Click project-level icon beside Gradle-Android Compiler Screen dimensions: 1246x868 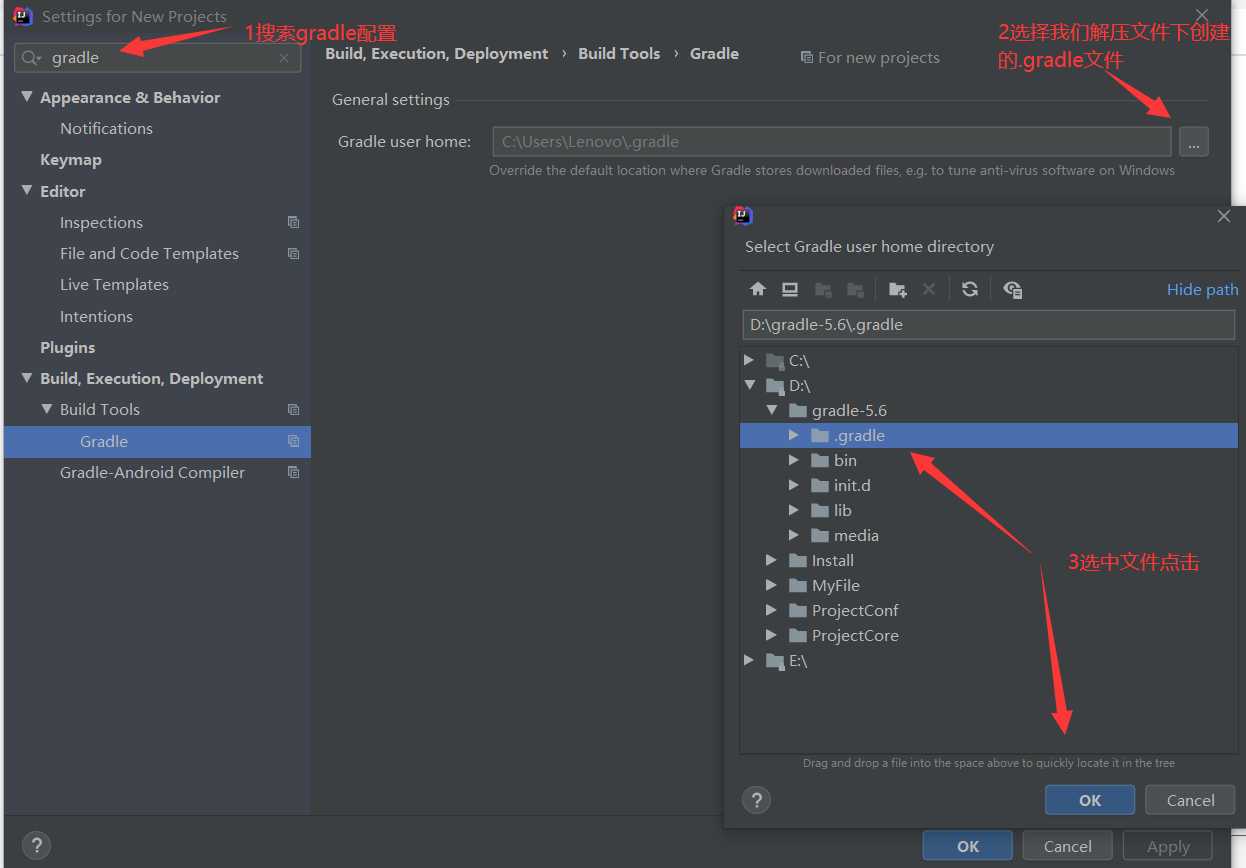pos(293,472)
